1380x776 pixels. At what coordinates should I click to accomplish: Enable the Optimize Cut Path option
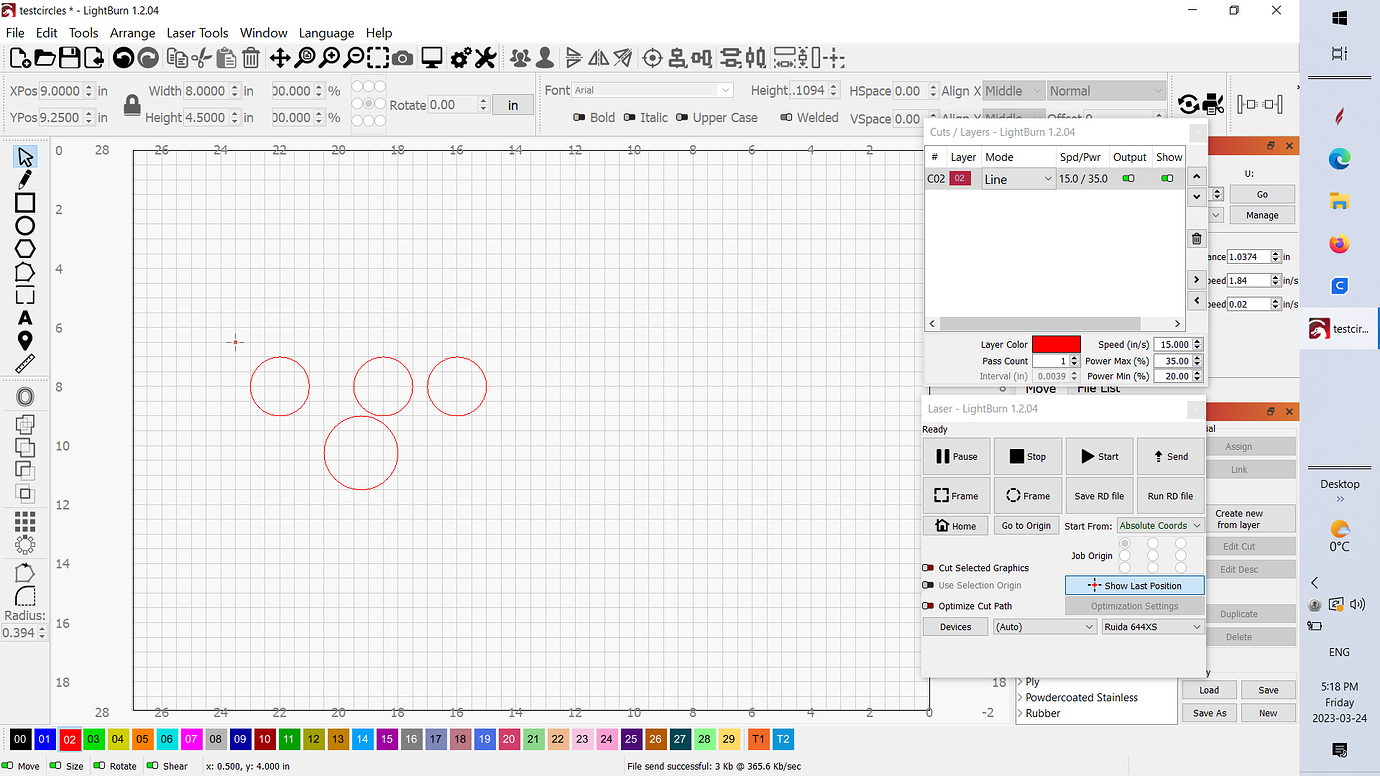[x=928, y=605]
